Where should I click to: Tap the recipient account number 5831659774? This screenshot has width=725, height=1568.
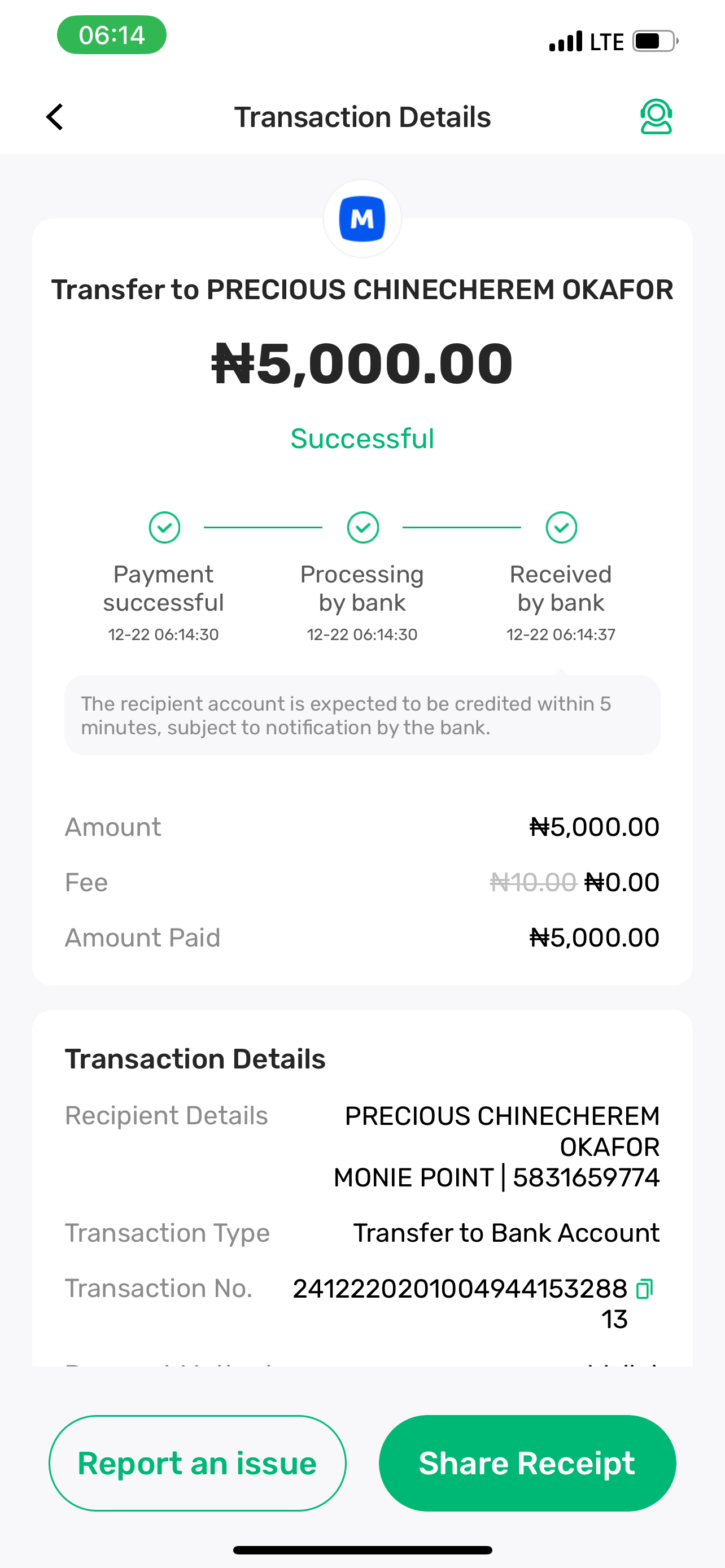click(x=586, y=1178)
